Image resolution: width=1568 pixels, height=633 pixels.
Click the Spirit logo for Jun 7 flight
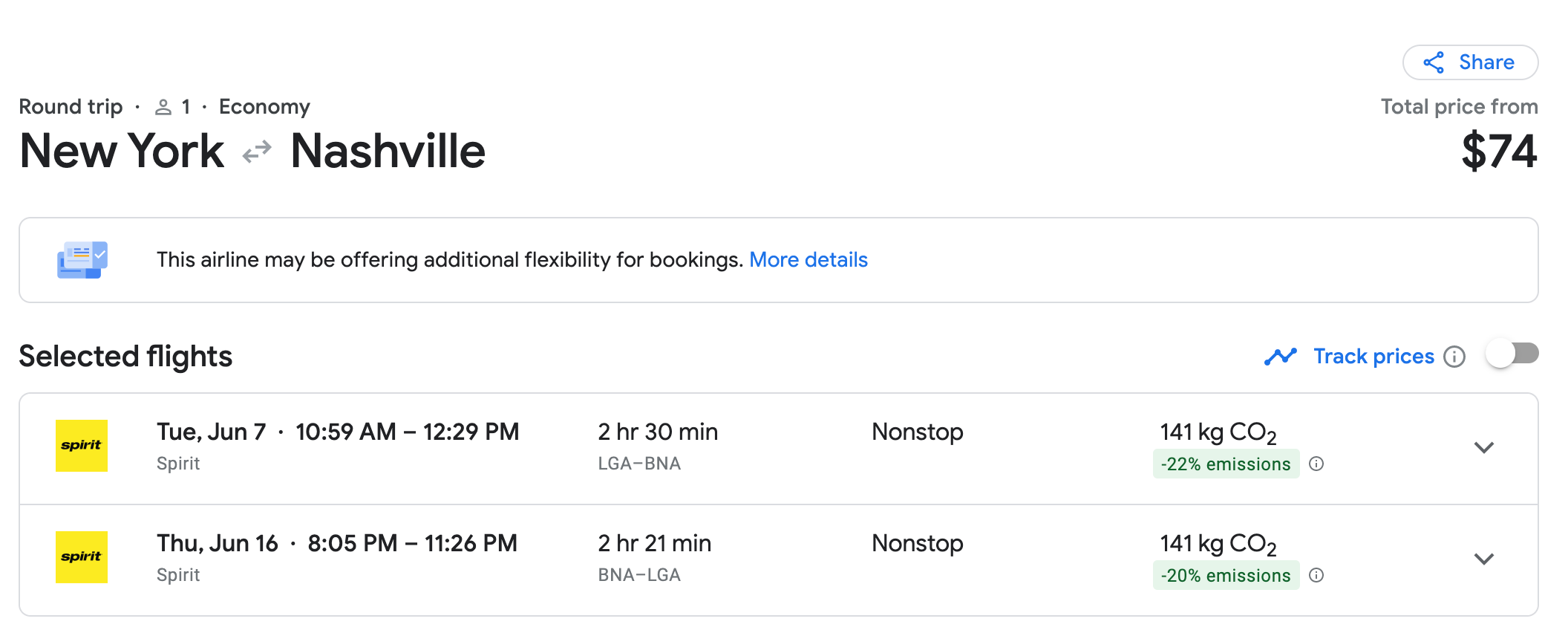(x=82, y=446)
